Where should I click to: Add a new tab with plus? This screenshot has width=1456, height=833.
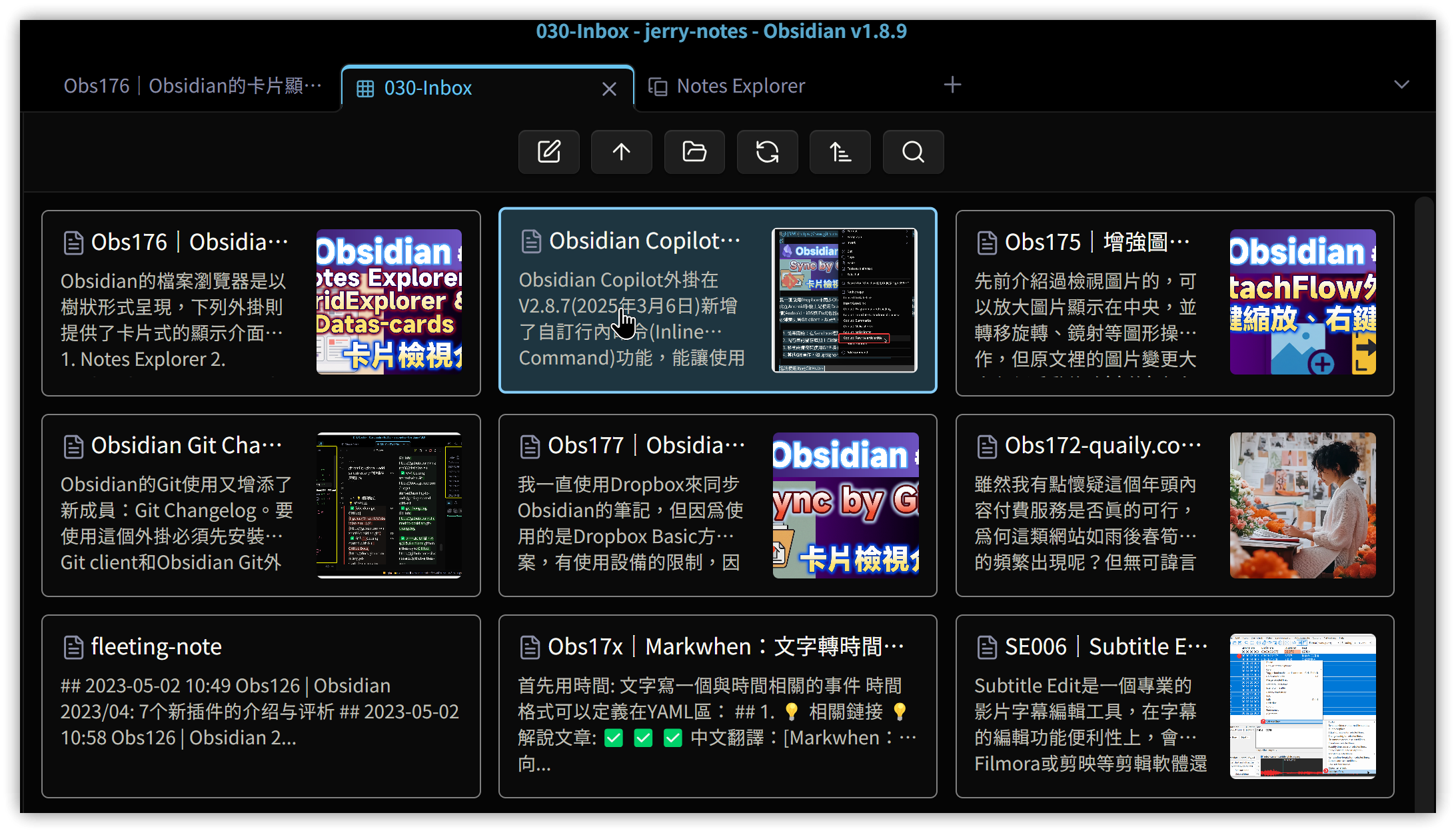coord(952,85)
